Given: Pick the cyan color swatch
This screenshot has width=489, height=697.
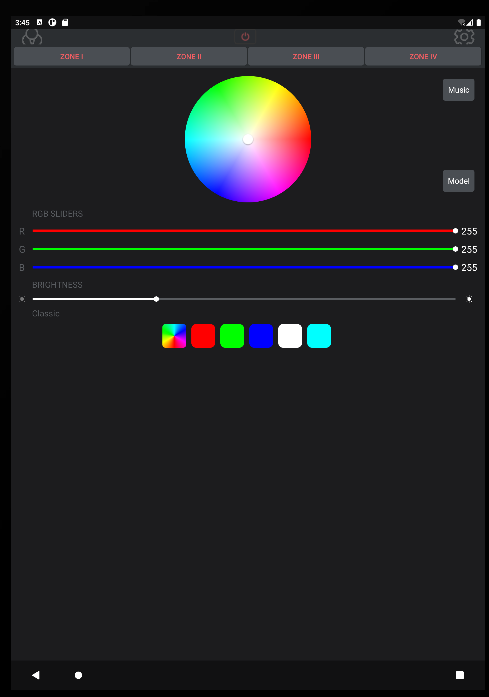Looking at the screenshot, I should [319, 336].
